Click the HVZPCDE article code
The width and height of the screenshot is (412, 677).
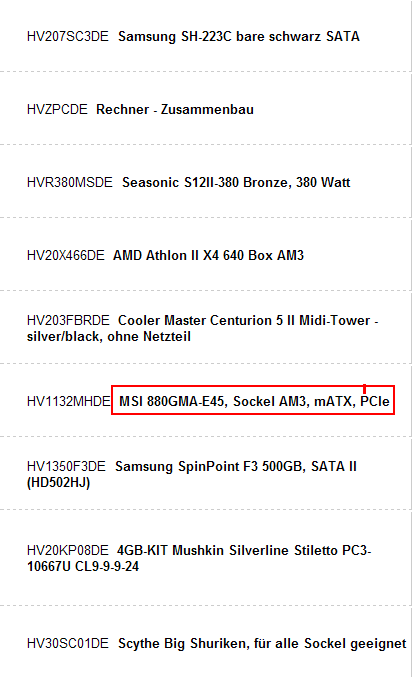click(x=57, y=109)
